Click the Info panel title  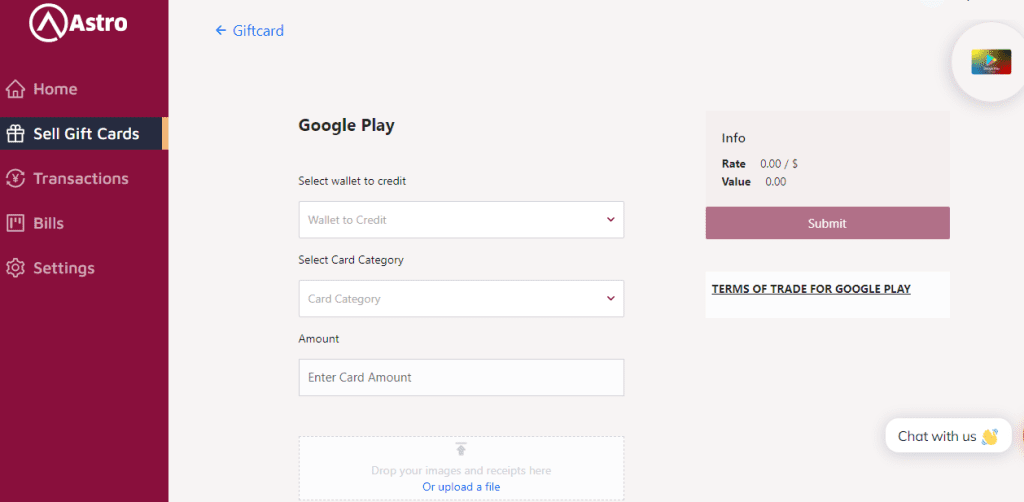pos(733,138)
